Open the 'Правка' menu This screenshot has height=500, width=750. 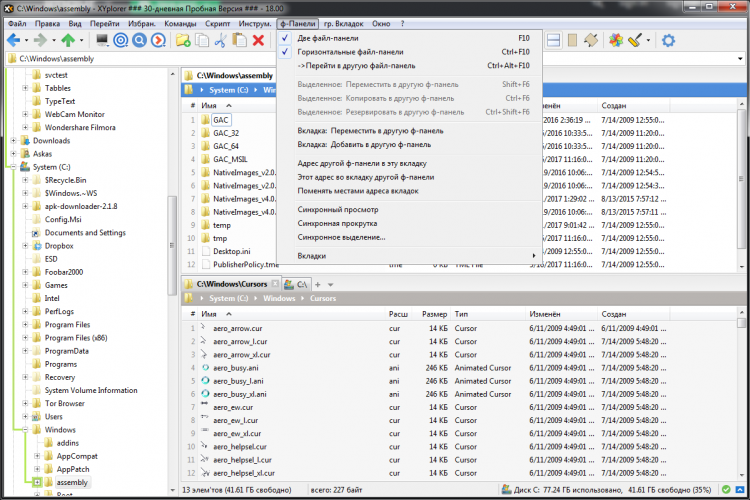[x=47, y=23]
